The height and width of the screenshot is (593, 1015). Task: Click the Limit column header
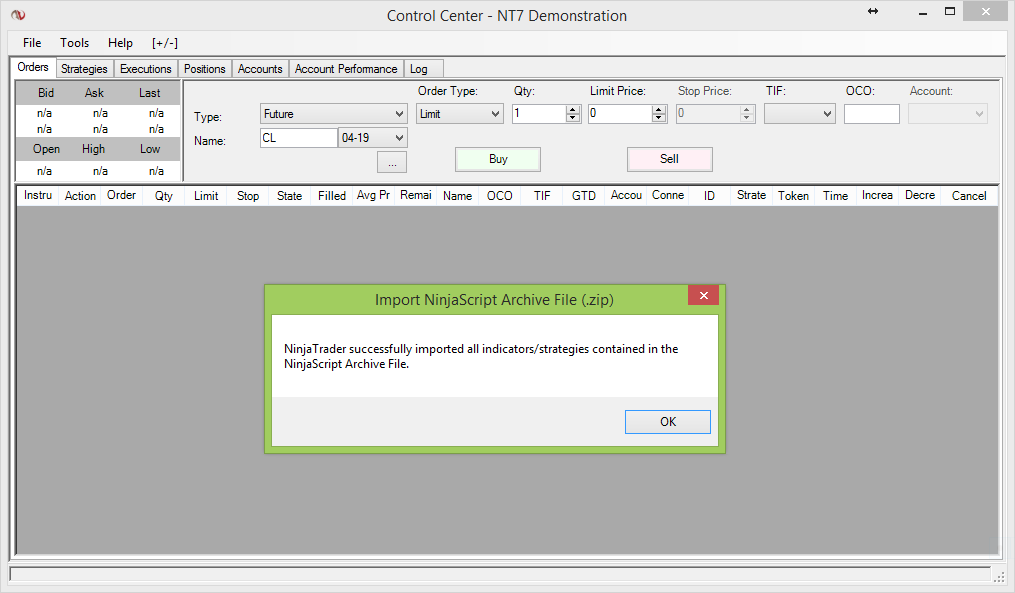206,196
